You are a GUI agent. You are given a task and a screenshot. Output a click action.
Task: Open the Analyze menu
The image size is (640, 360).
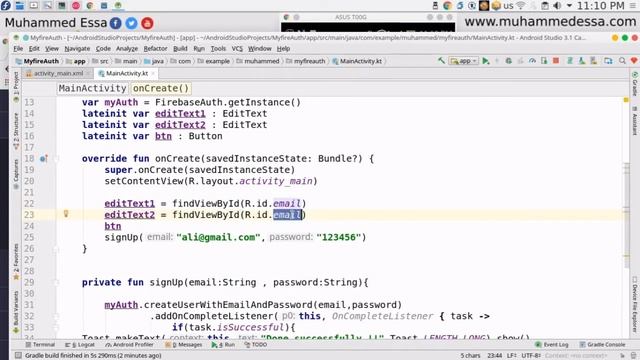coord(127,49)
